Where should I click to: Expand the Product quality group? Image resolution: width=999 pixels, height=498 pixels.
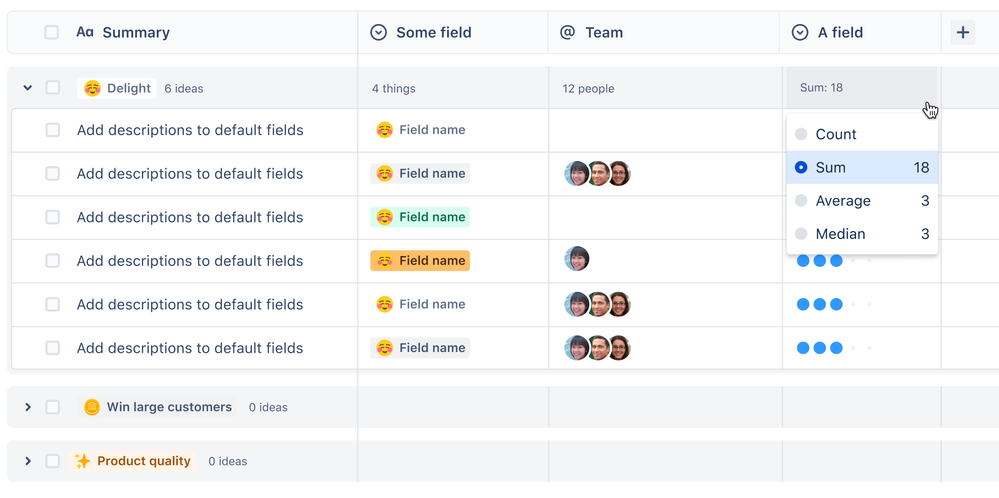[x=28, y=461]
